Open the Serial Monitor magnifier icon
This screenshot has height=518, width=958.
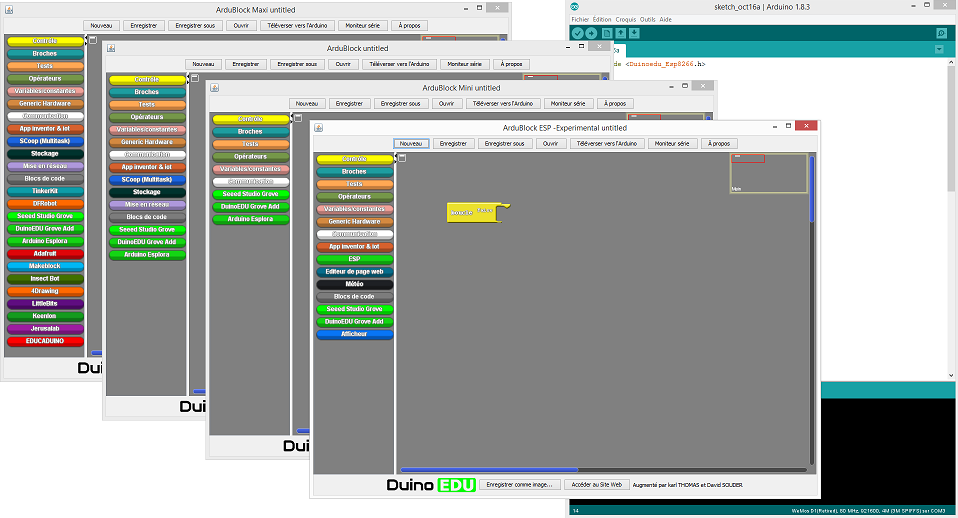pyautogui.click(x=940, y=33)
